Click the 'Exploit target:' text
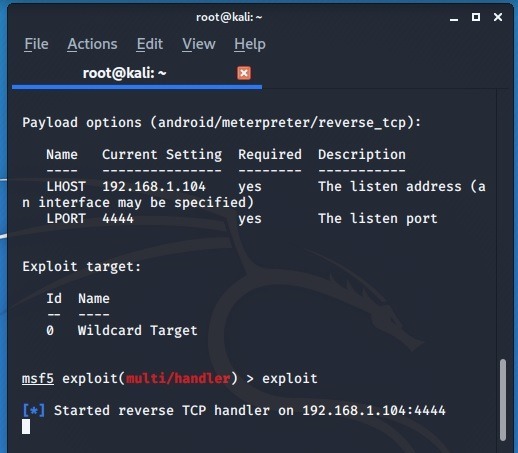518x453 pixels. (x=82, y=267)
